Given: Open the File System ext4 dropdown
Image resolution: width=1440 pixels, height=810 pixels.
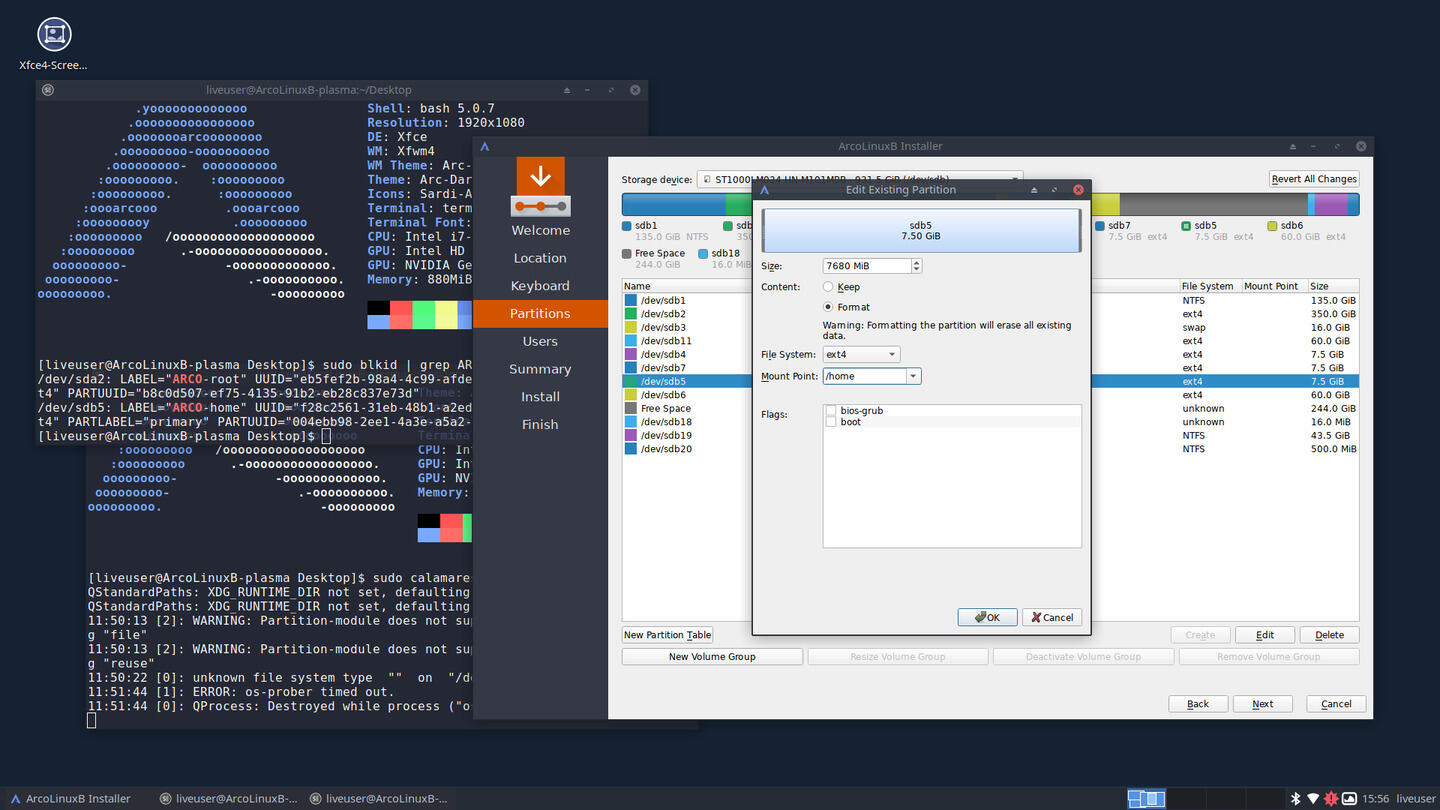Looking at the screenshot, I should coord(861,354).
